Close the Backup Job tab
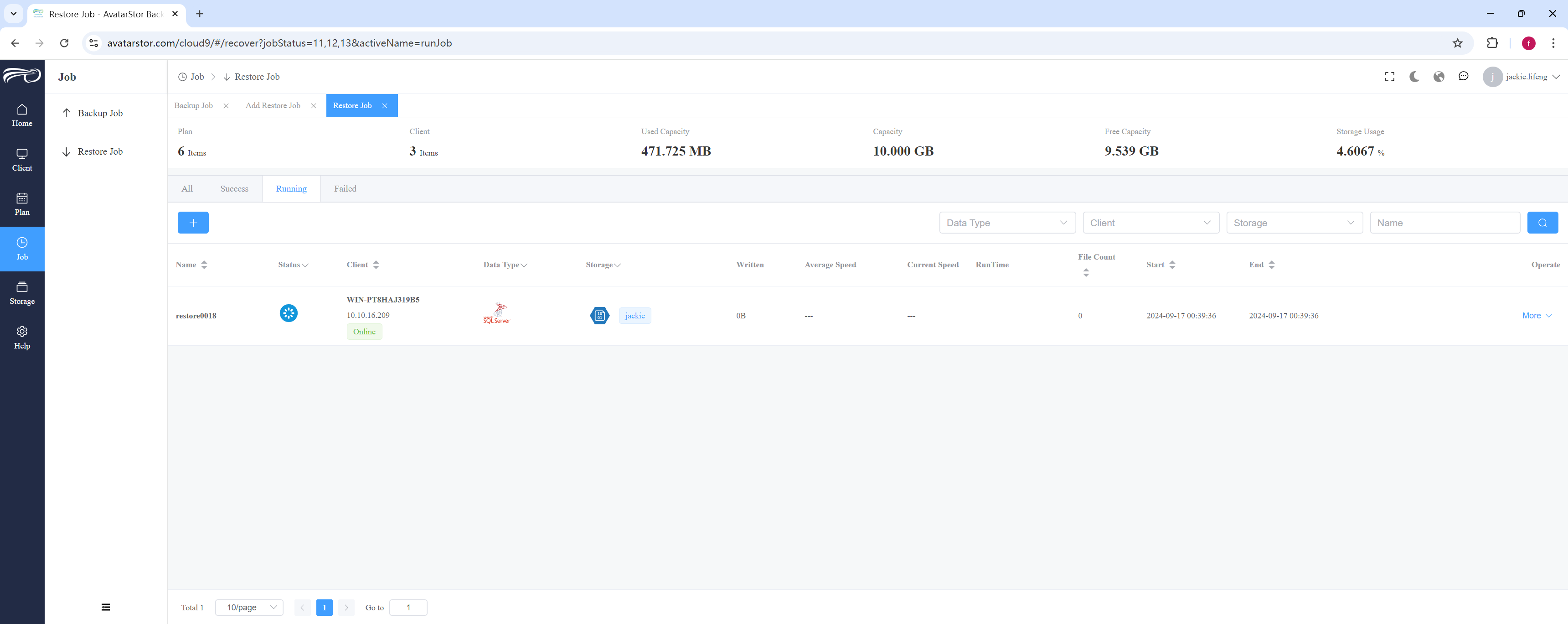Screen dimensions: 1568x624 (226, 106)
